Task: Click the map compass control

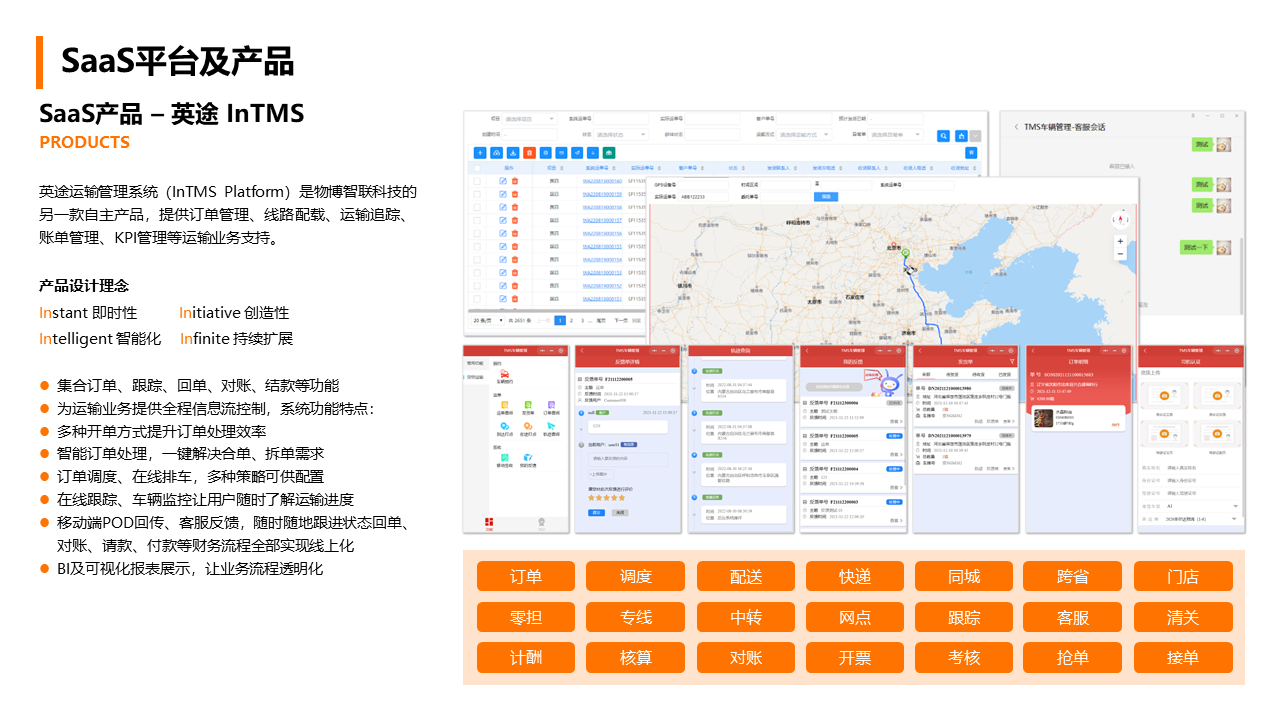Action: tap(1120, 219)
